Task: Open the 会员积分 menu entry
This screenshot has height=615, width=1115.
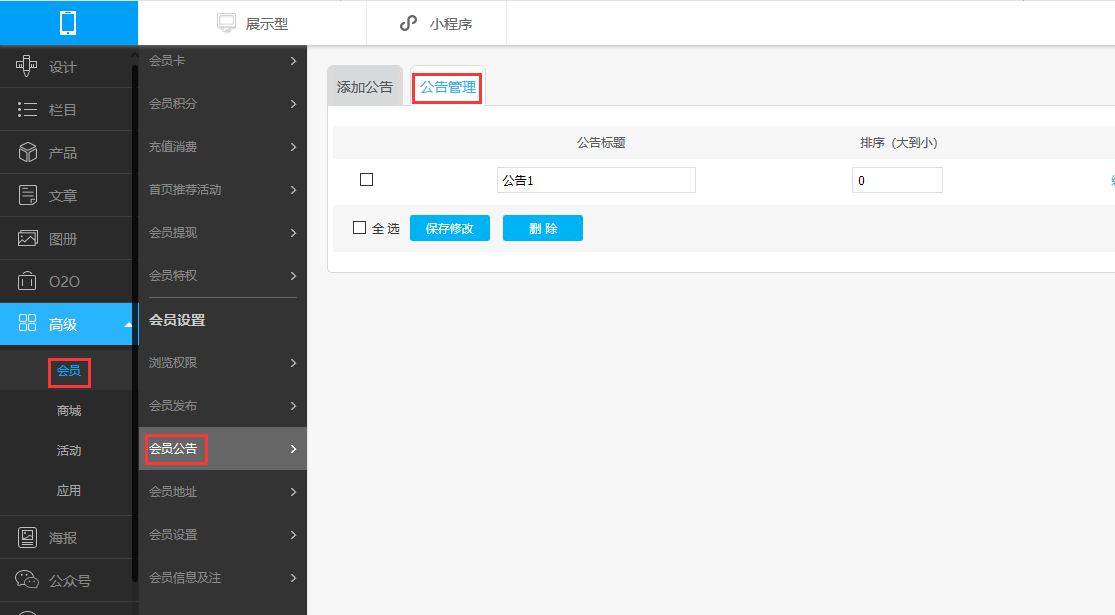Action: coord(223,104)
